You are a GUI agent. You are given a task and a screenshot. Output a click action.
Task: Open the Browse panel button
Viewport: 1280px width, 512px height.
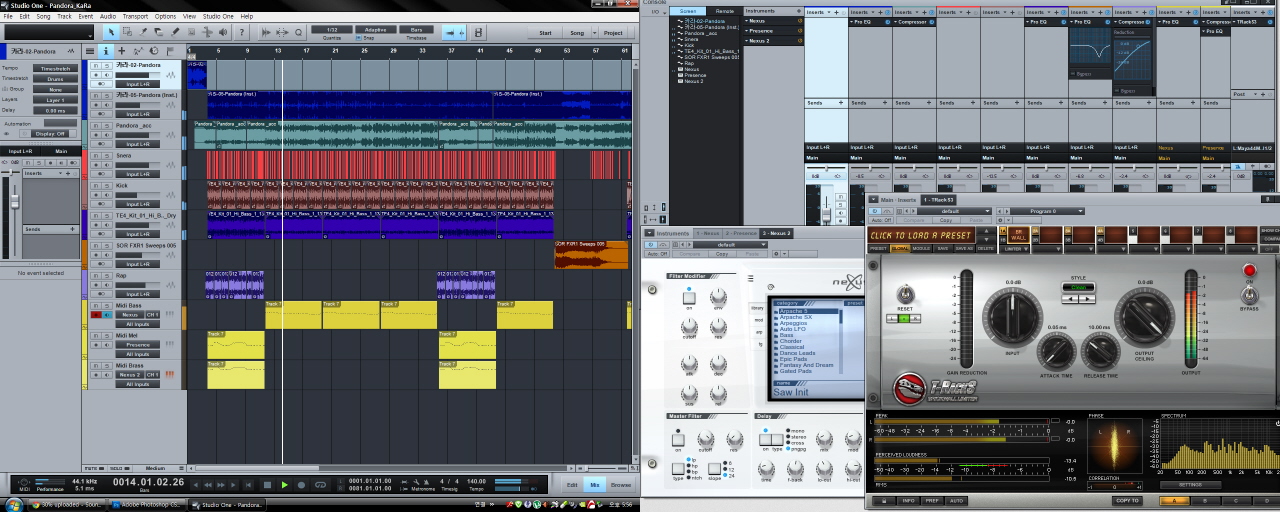621,484
